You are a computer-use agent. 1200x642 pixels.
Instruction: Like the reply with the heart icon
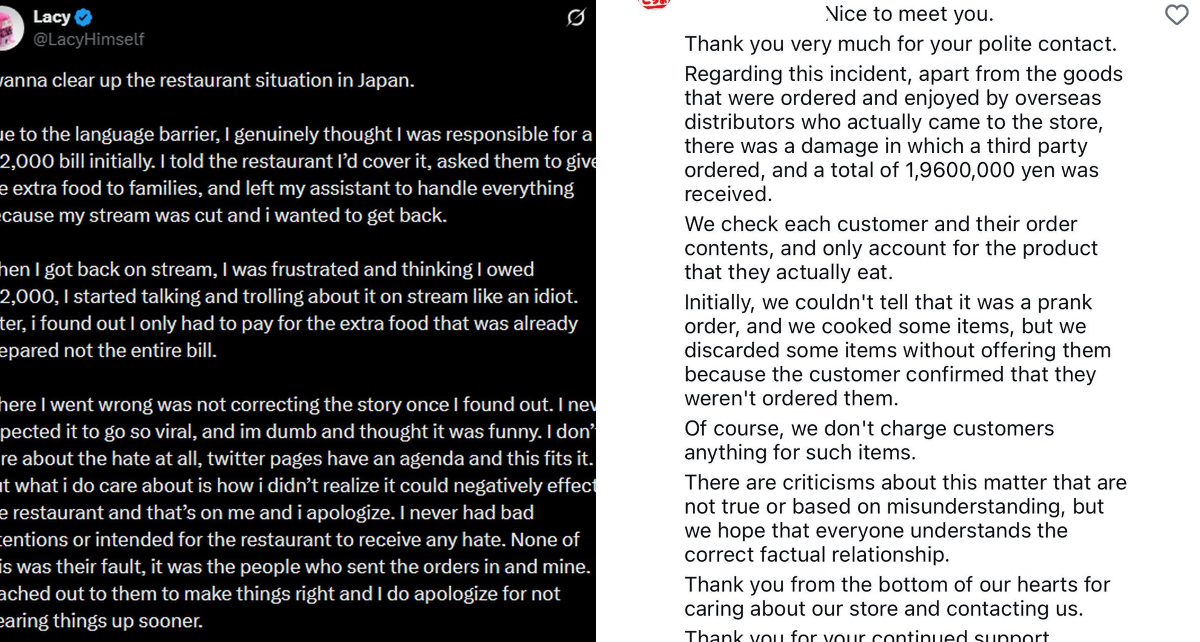[x=1177, y=14]
